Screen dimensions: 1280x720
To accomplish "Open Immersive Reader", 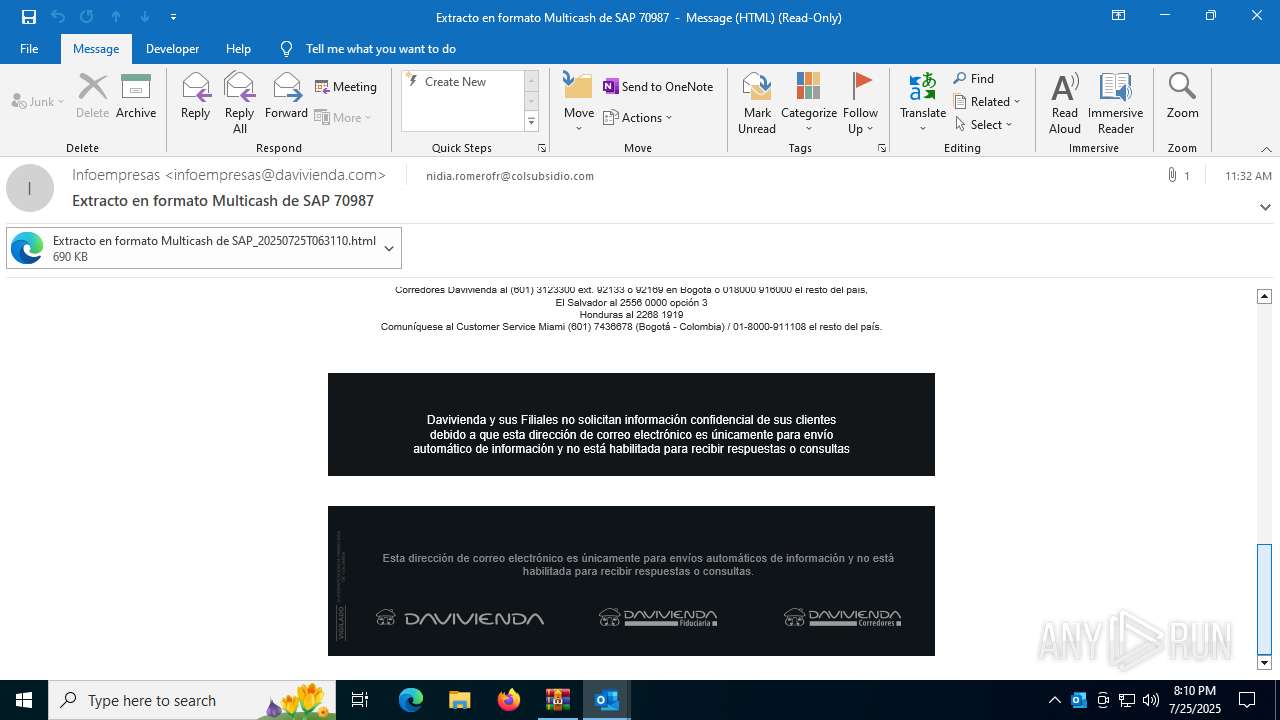I will (1116, 103).
